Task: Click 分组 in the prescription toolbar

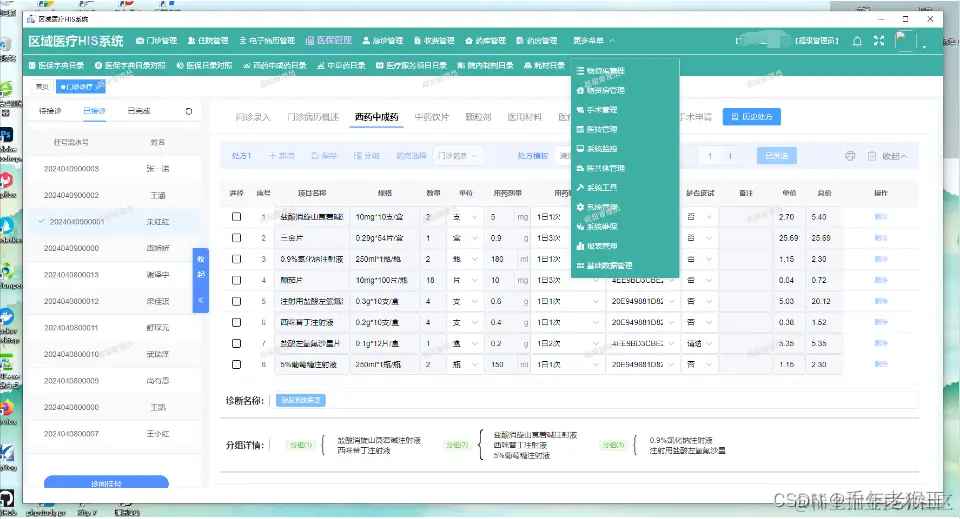Action: pos(367,156)
